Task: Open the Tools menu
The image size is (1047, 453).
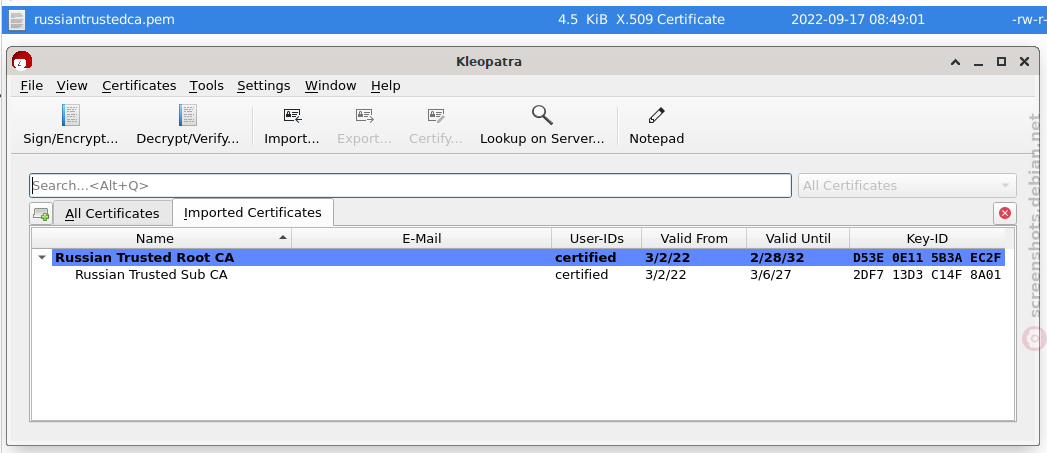Action: click(x=206, y=86)
